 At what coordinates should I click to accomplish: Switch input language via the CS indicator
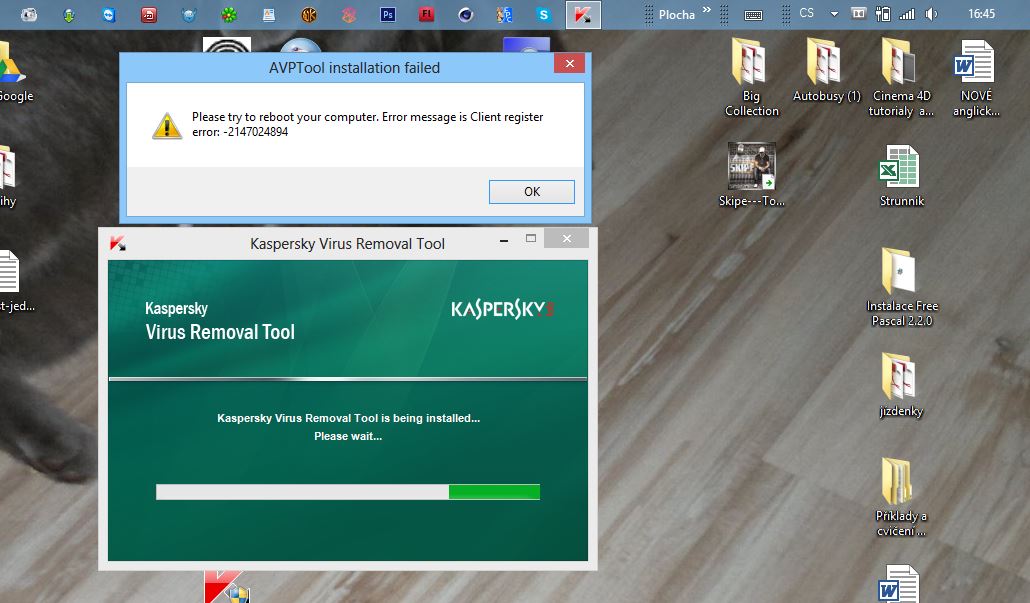pyautogui.click(x=807, y=13)
